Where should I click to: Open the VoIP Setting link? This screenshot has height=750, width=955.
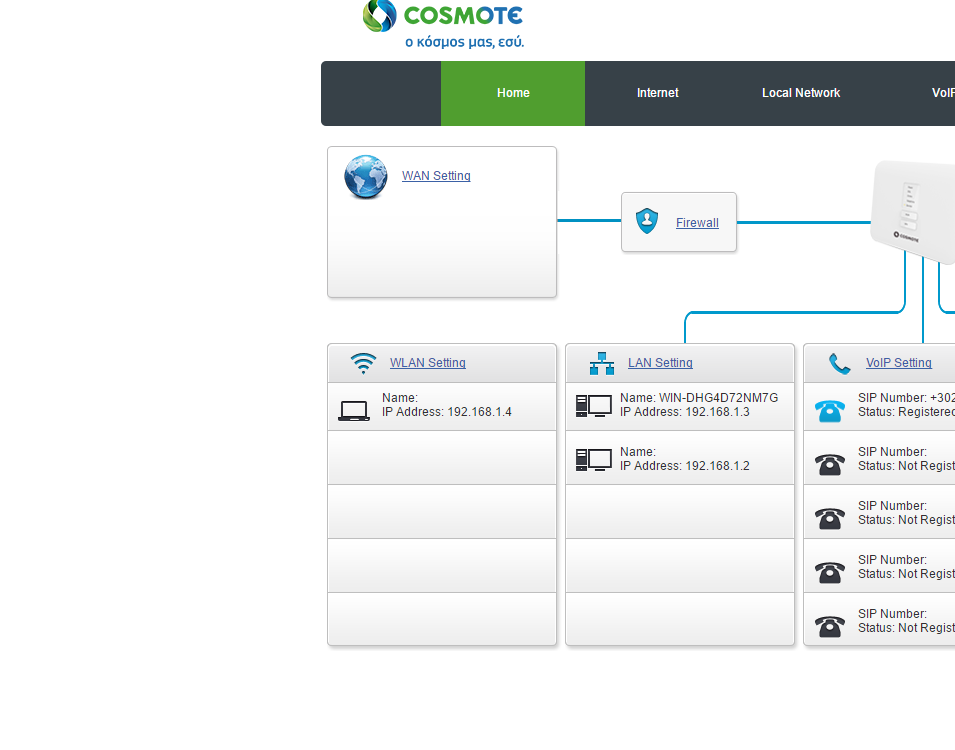pos(899,363)
